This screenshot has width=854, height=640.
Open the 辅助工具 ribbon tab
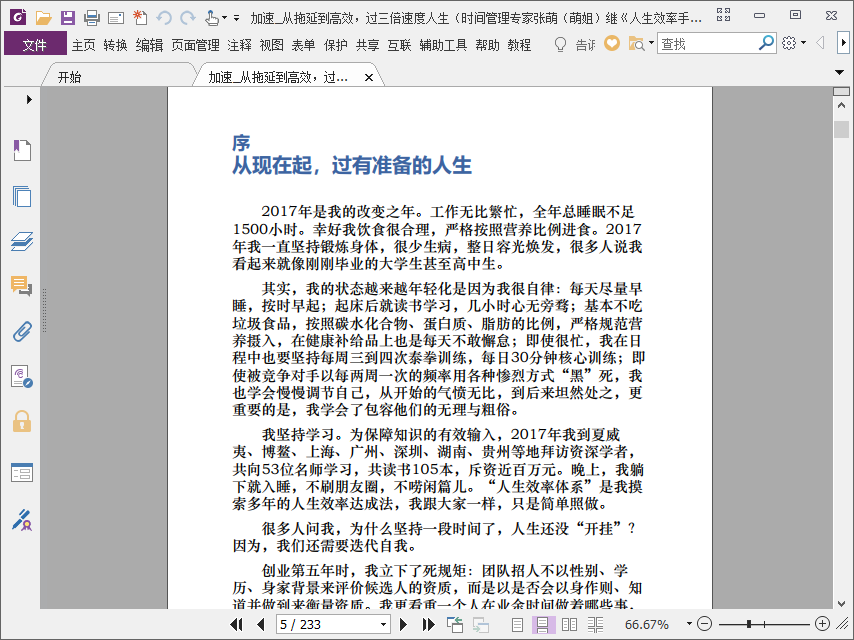tap(443, 45)
